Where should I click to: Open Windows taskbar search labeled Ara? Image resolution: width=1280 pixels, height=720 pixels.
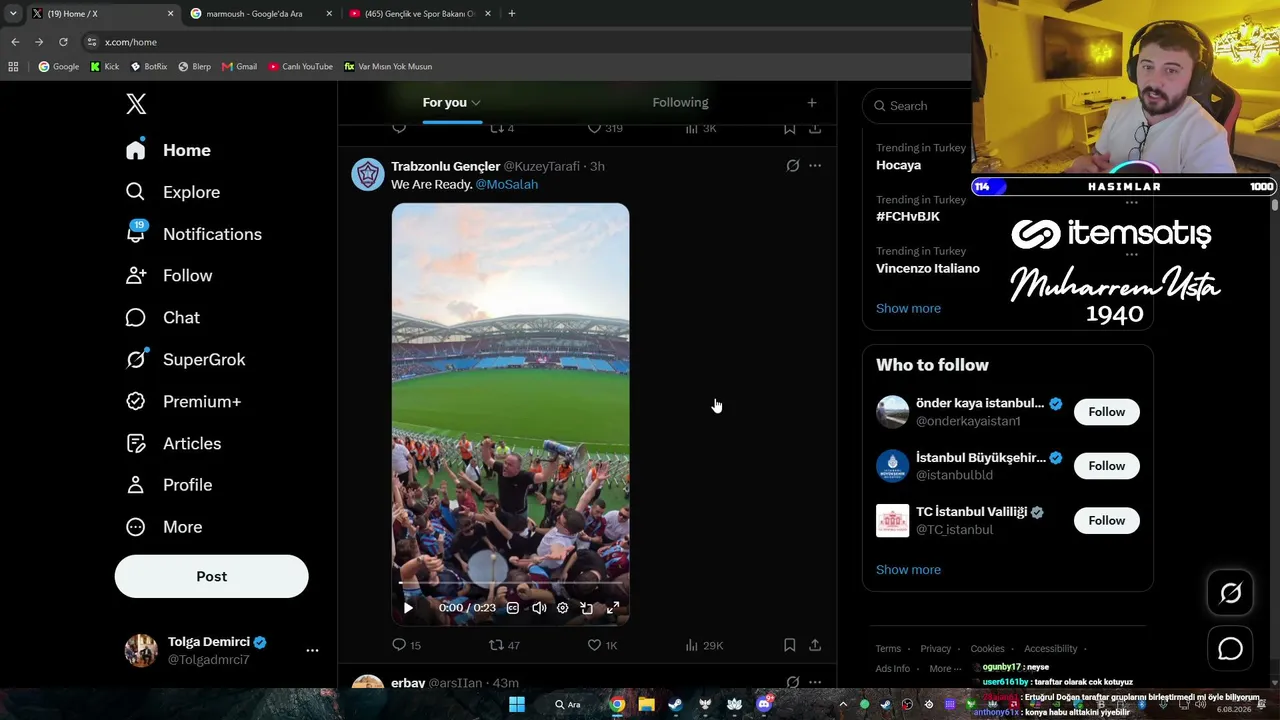(x=568, y=704)
